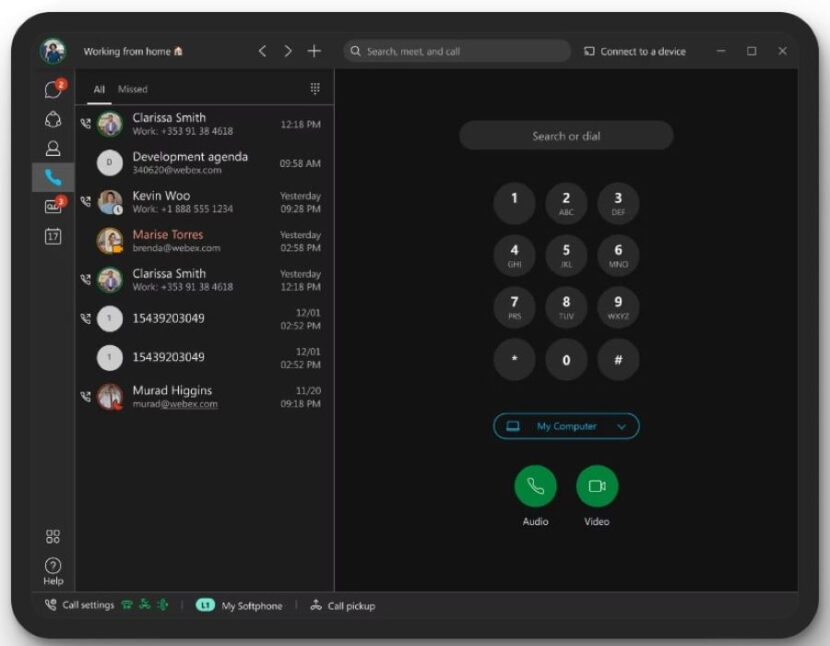Open the Teams section
Image resolution: width=830 pixels, height=646 pixels.
(x=54, y=118)
